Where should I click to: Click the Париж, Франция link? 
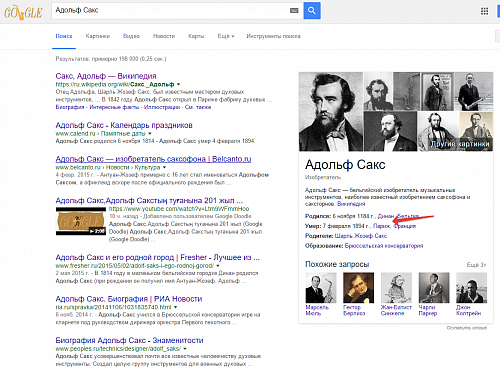coord(394,226)
